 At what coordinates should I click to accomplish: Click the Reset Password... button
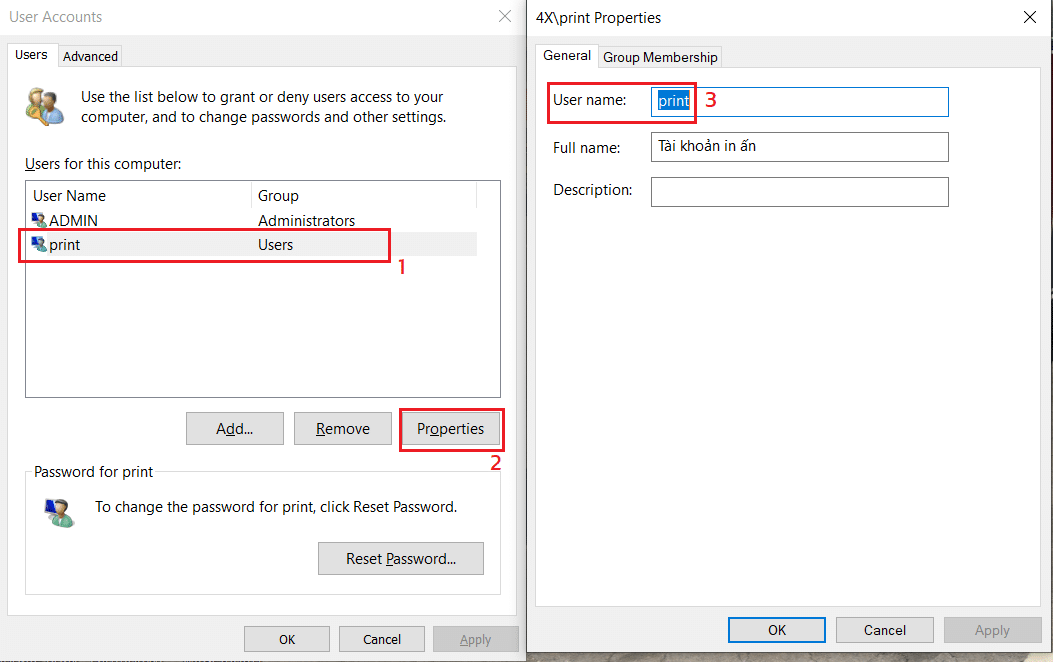tap(400, 559)
